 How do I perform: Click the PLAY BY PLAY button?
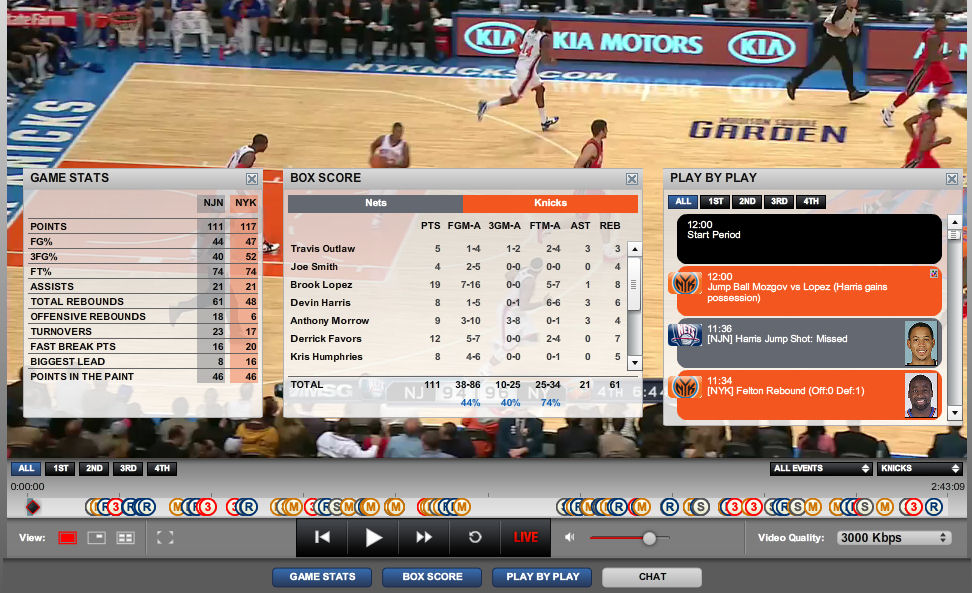(x=541, y=577)
